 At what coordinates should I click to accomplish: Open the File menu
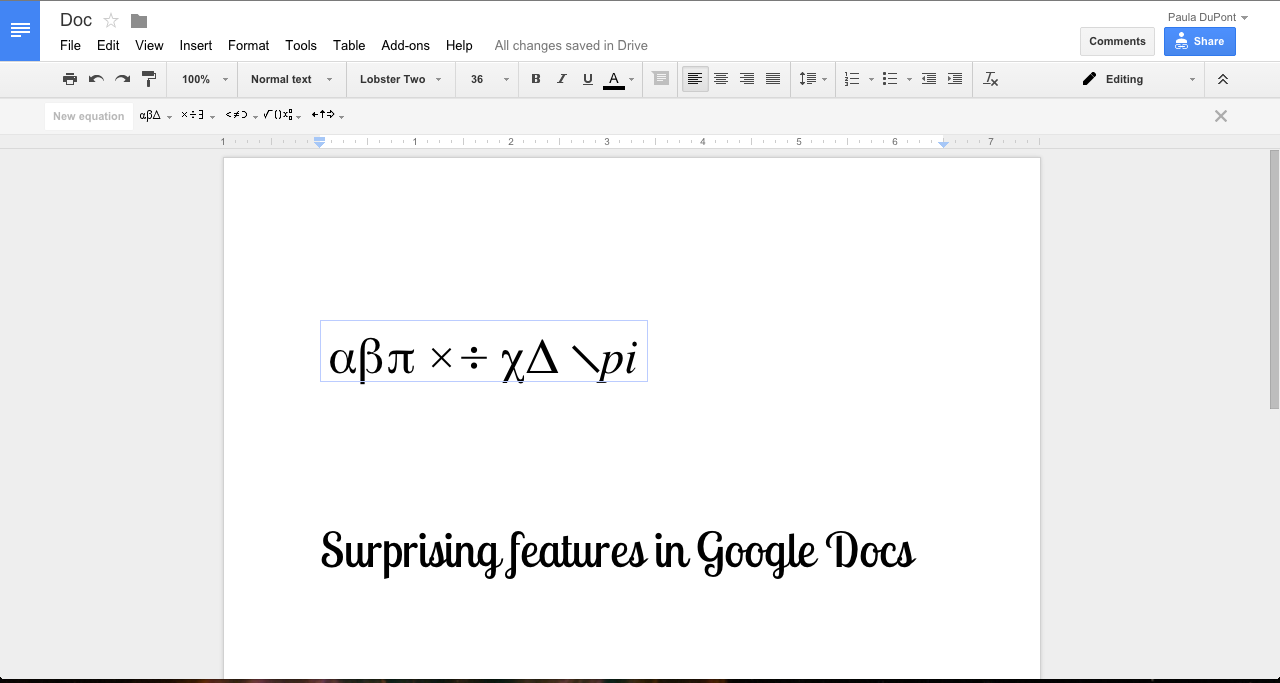(70, 45)
